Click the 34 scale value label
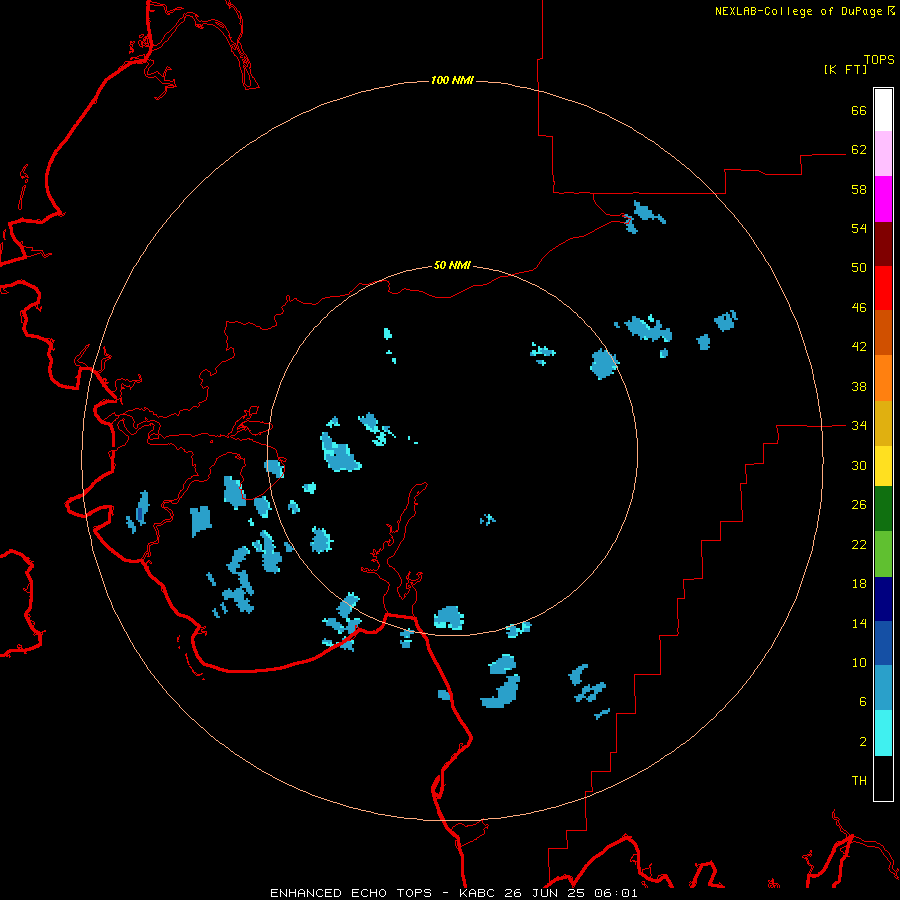The width and height of the screenshot is (900, 900). tap(859, 425)
